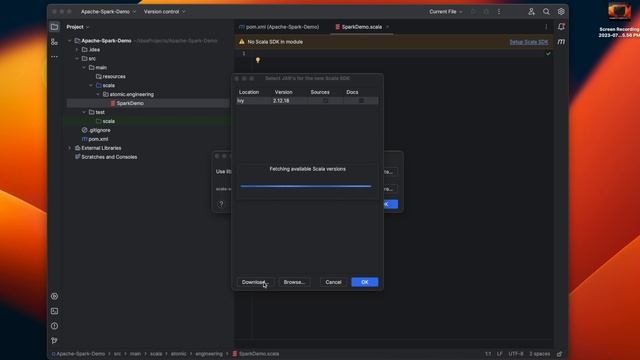Open the Maven tool window
Screen dimensions: 640x360
pos(561,42)
